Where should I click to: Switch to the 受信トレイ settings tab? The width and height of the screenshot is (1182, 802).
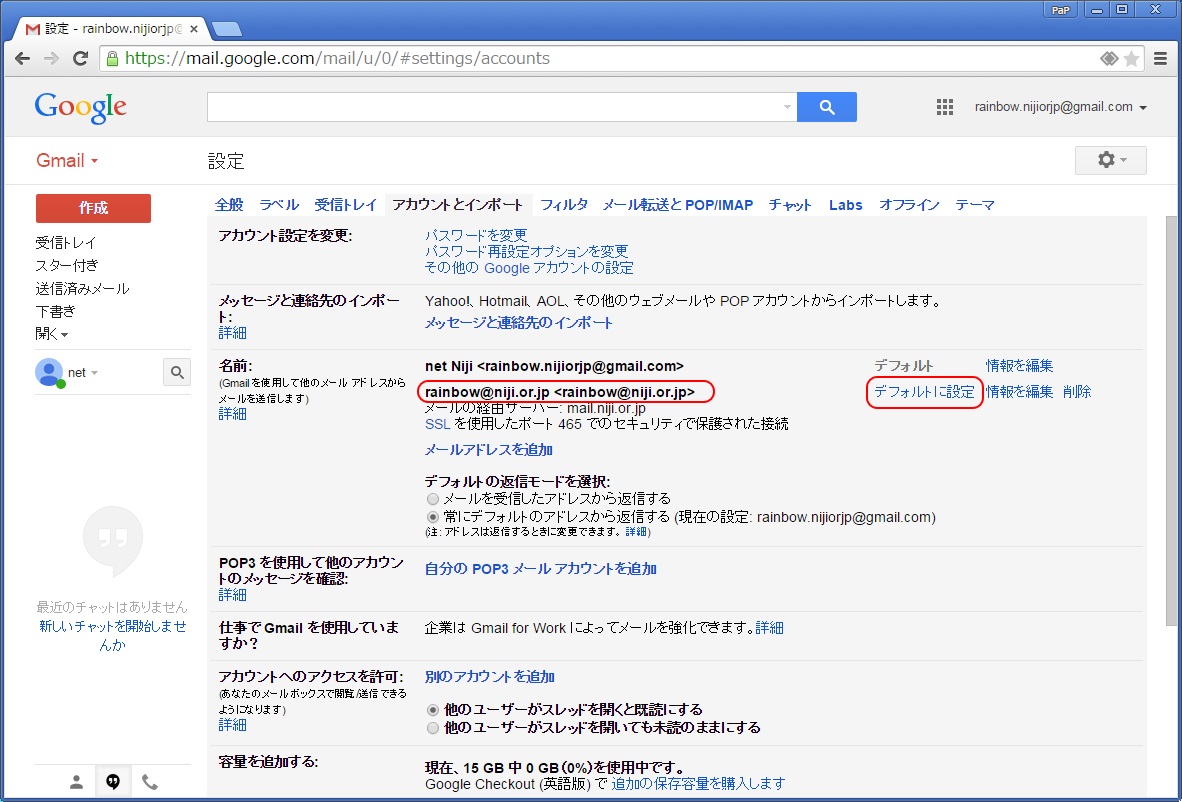pyautogui.click(x=346, y=205)
